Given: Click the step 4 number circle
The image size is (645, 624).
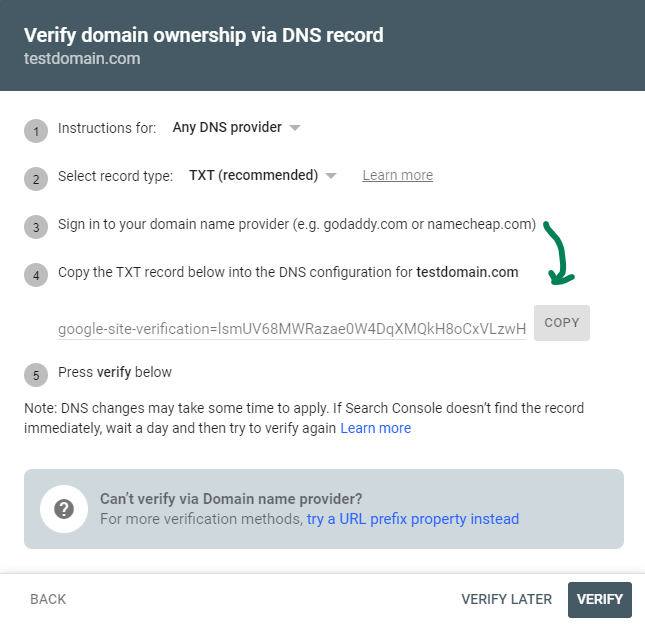Looking at the screenshot, I should click(36, 275).
